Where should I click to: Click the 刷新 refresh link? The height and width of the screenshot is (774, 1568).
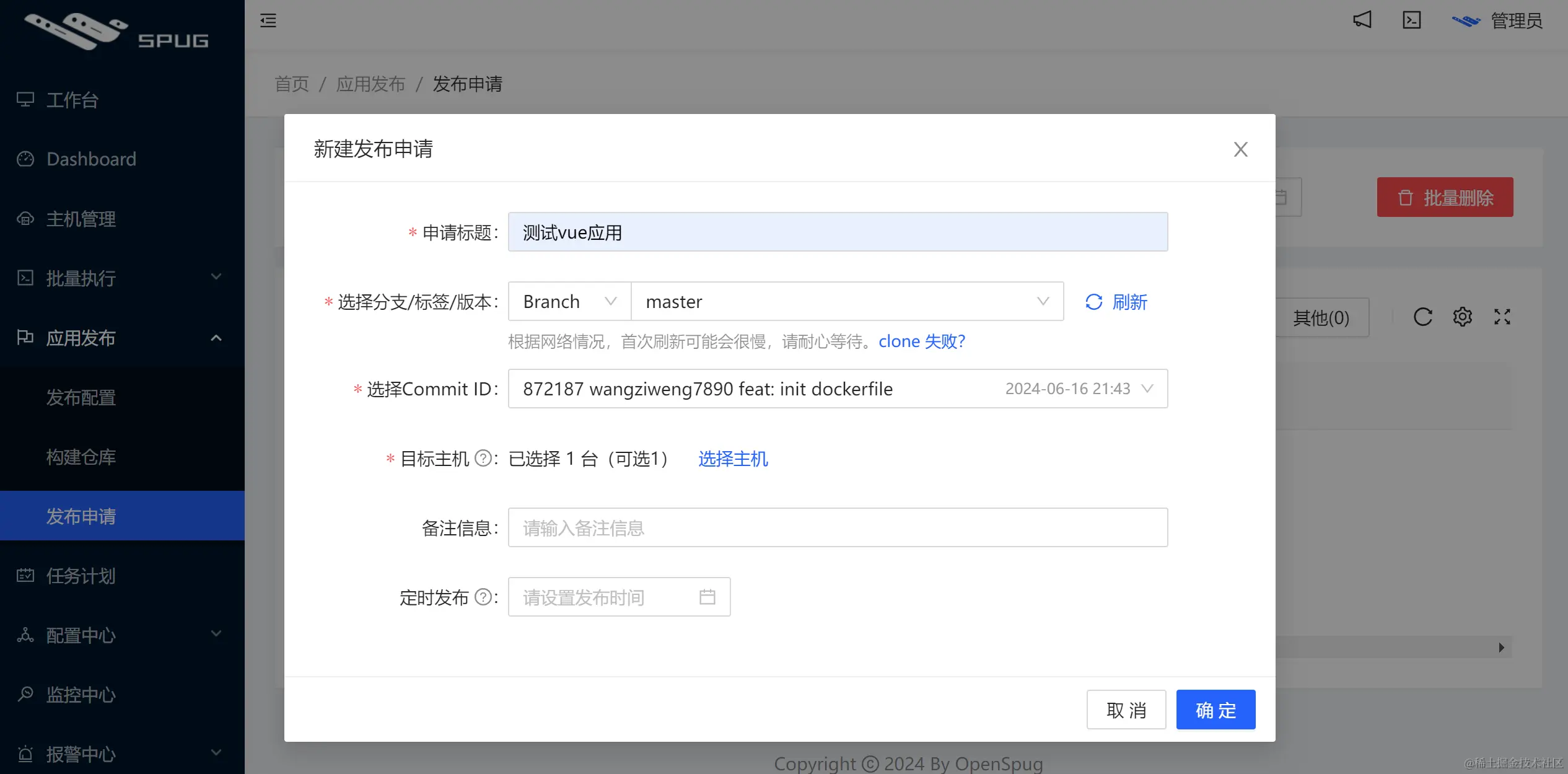(1116, 302)
